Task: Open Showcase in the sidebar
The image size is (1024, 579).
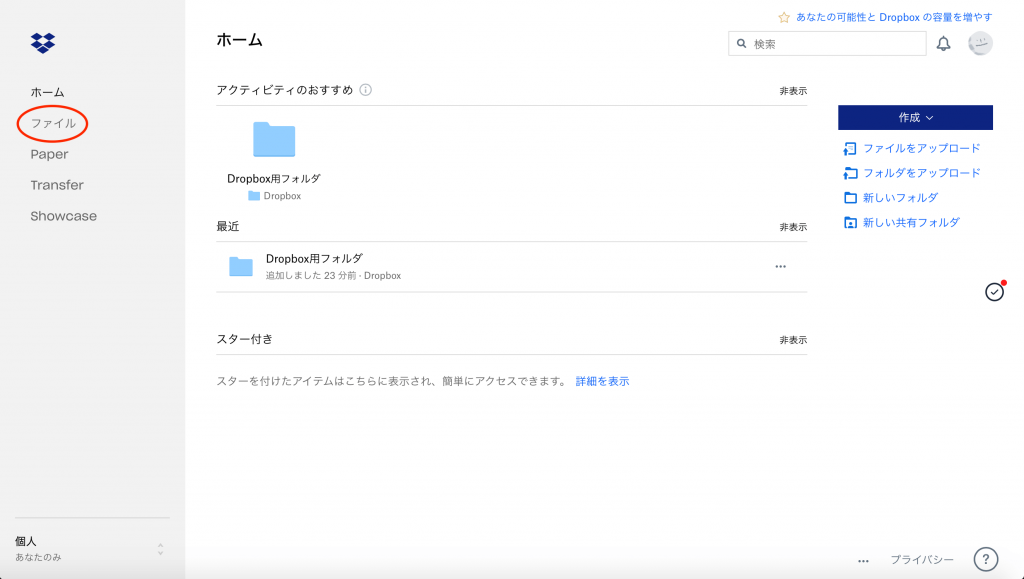Action: [x=63, y=216]
